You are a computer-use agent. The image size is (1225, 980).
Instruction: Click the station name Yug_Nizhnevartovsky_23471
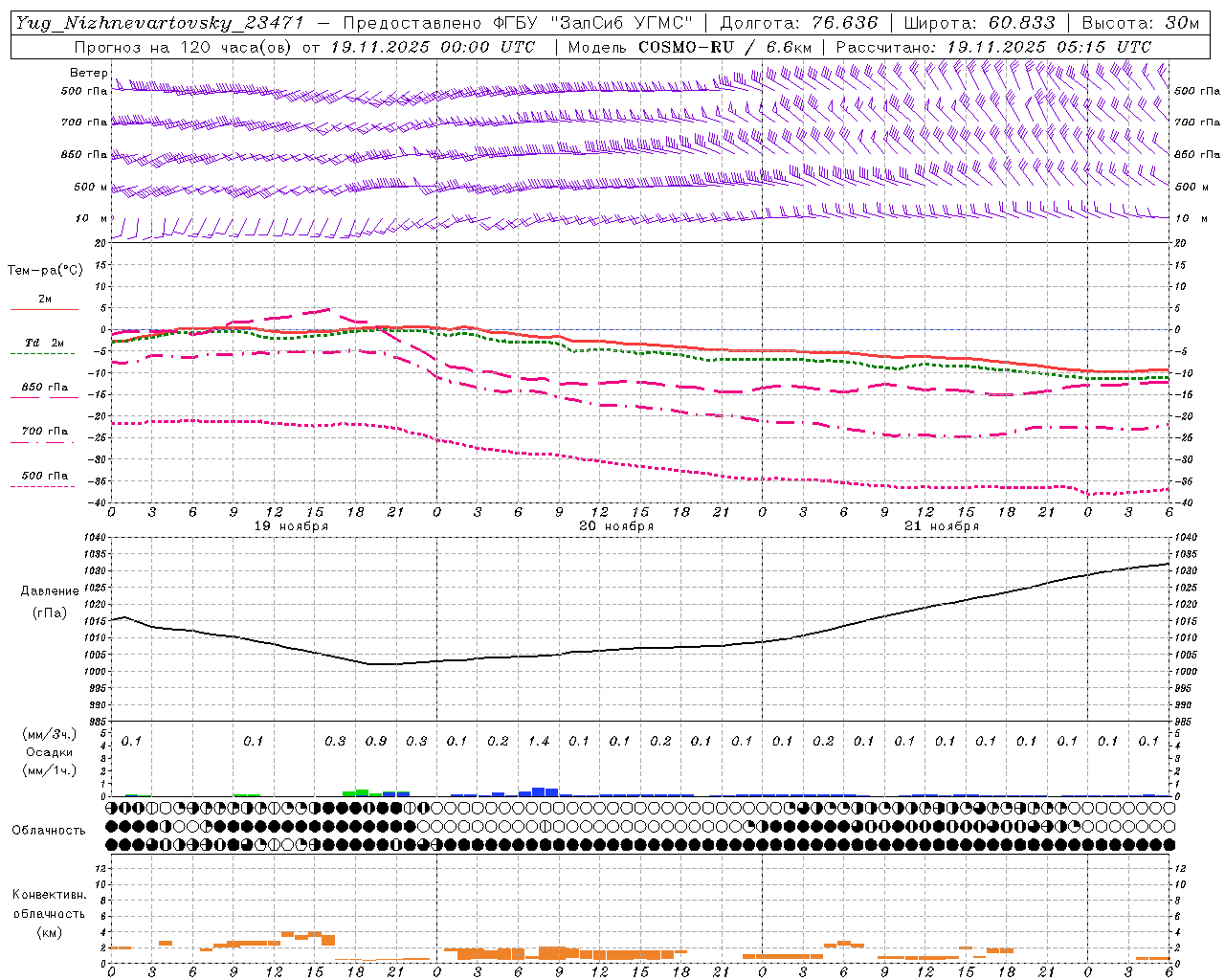pyautogui.click(x=160, y=23)
